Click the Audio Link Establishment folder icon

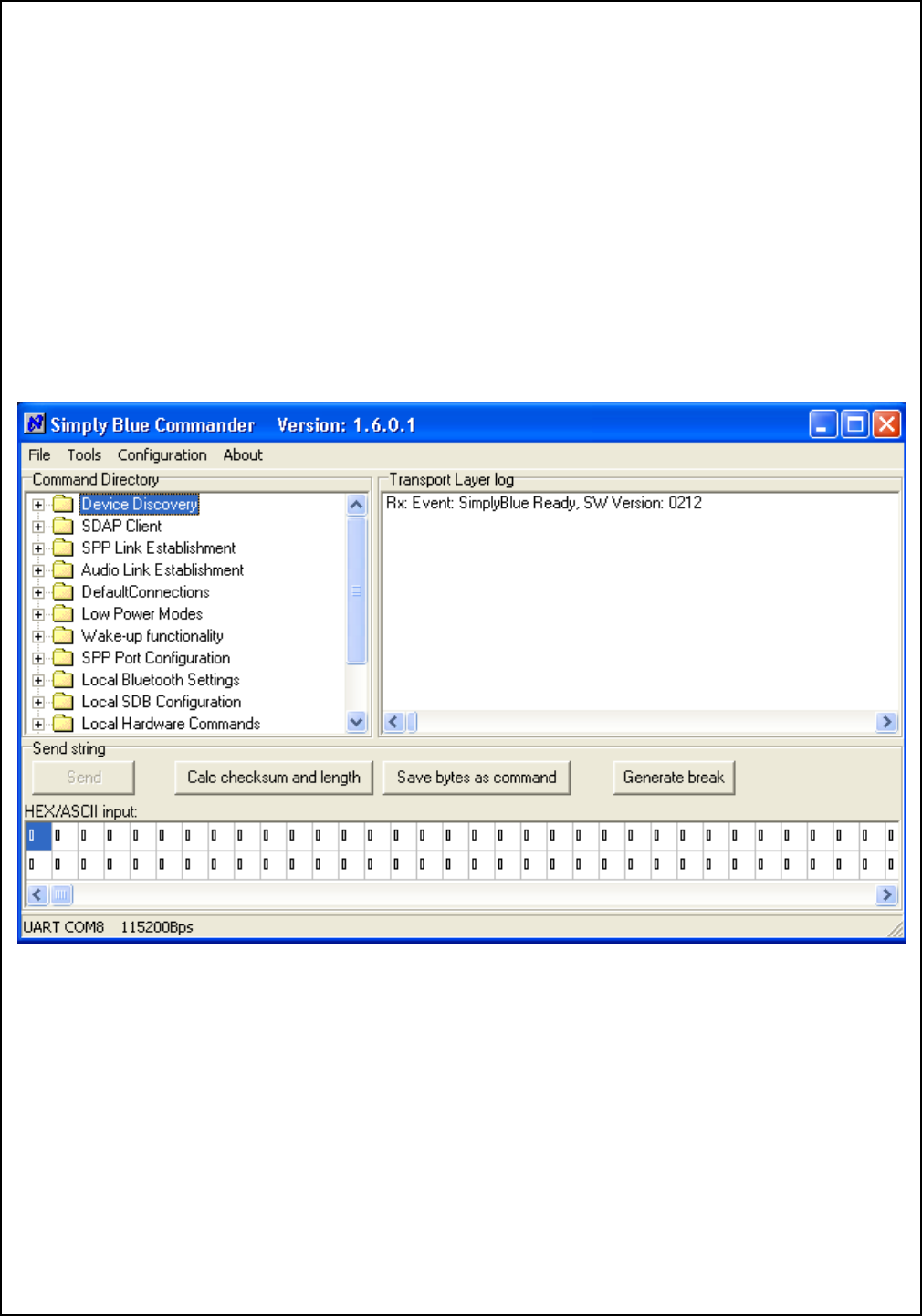[x=63, y=569]
